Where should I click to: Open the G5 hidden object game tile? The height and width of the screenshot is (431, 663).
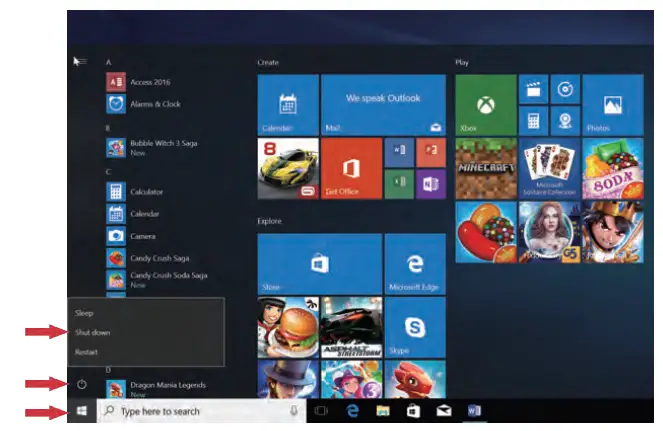549,232
